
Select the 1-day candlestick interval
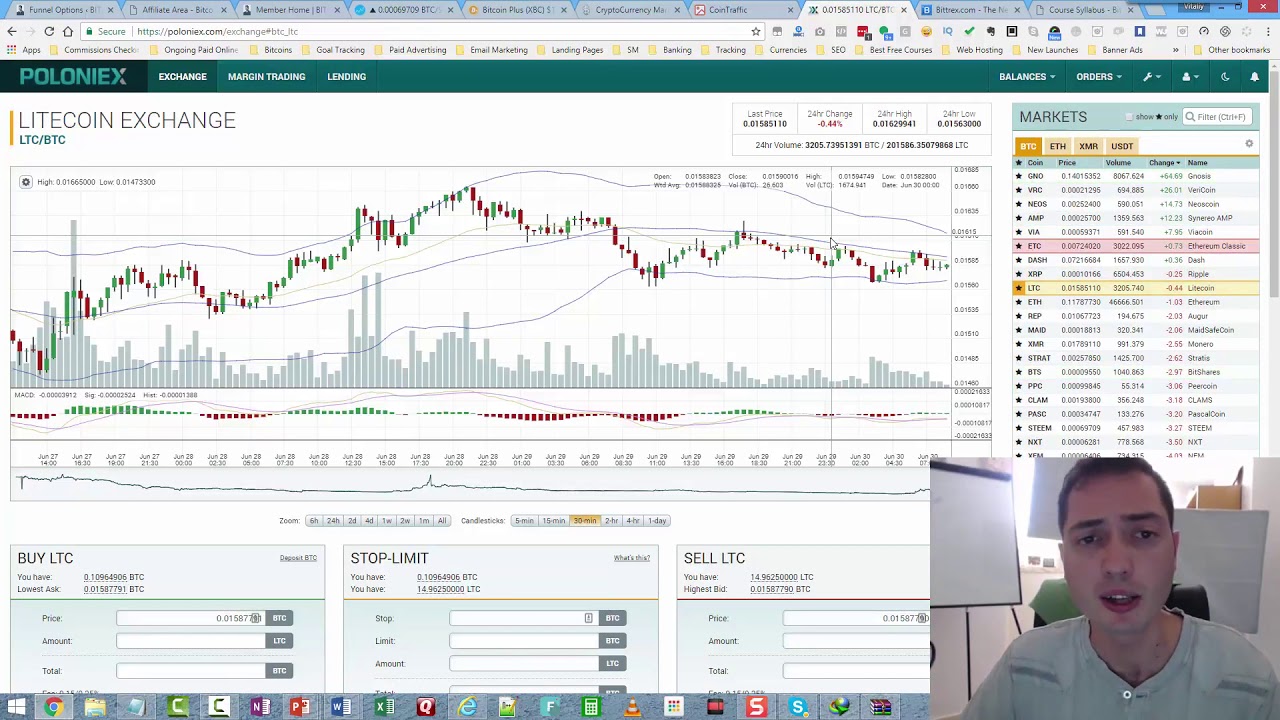657,521
